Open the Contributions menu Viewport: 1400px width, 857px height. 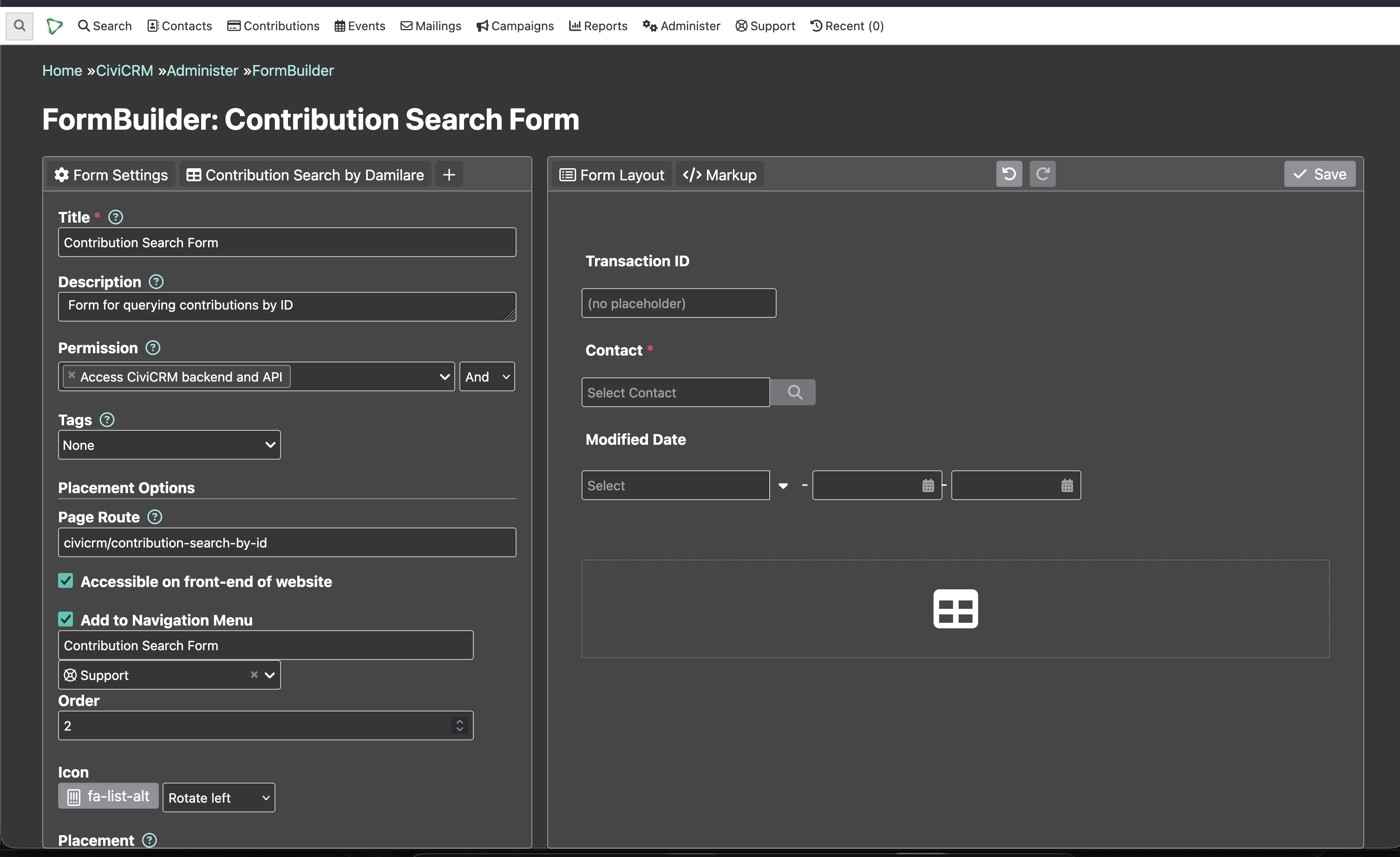[273, 26]
